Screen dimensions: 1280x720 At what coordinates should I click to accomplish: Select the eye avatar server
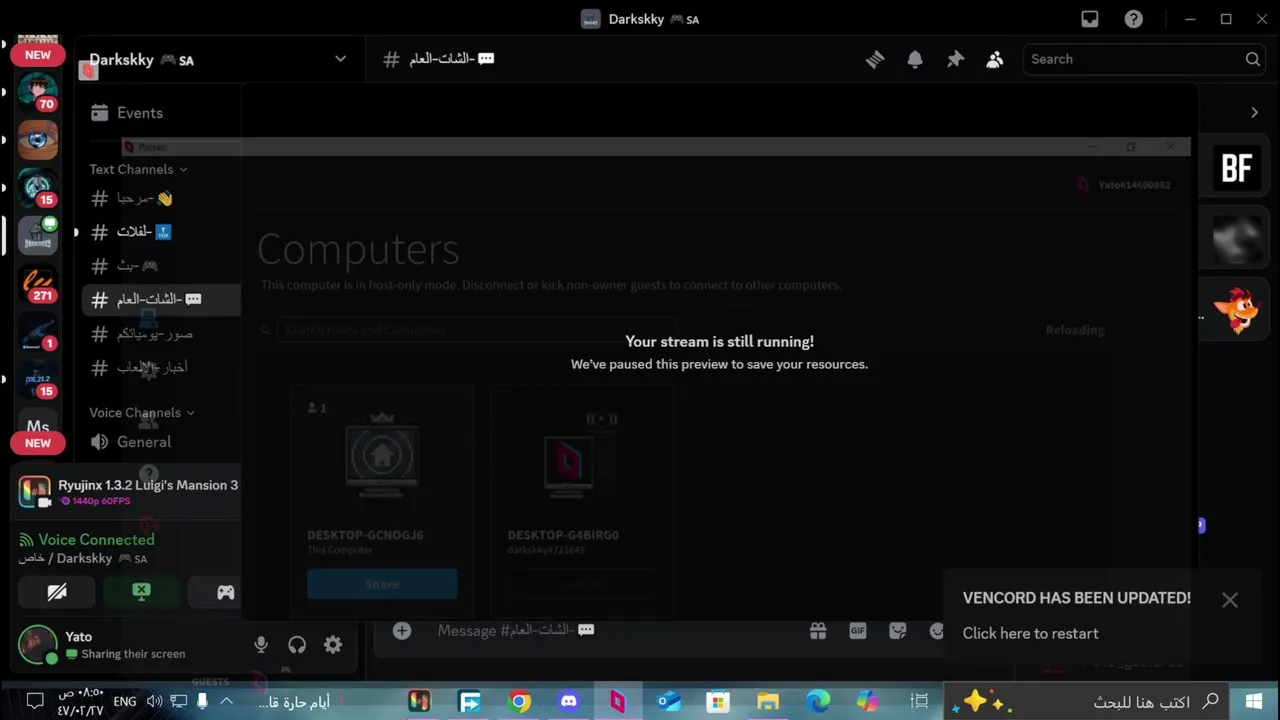tap(38, 140)
